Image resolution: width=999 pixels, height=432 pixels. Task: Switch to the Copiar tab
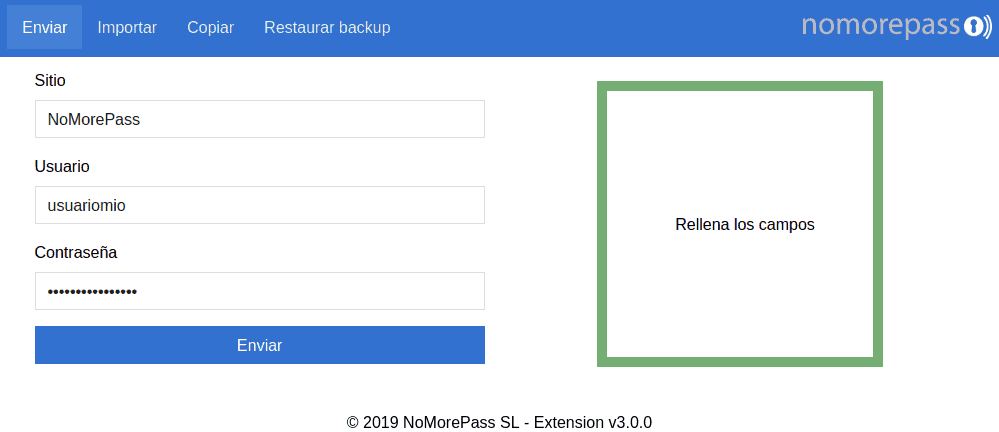tap(210, 27)
